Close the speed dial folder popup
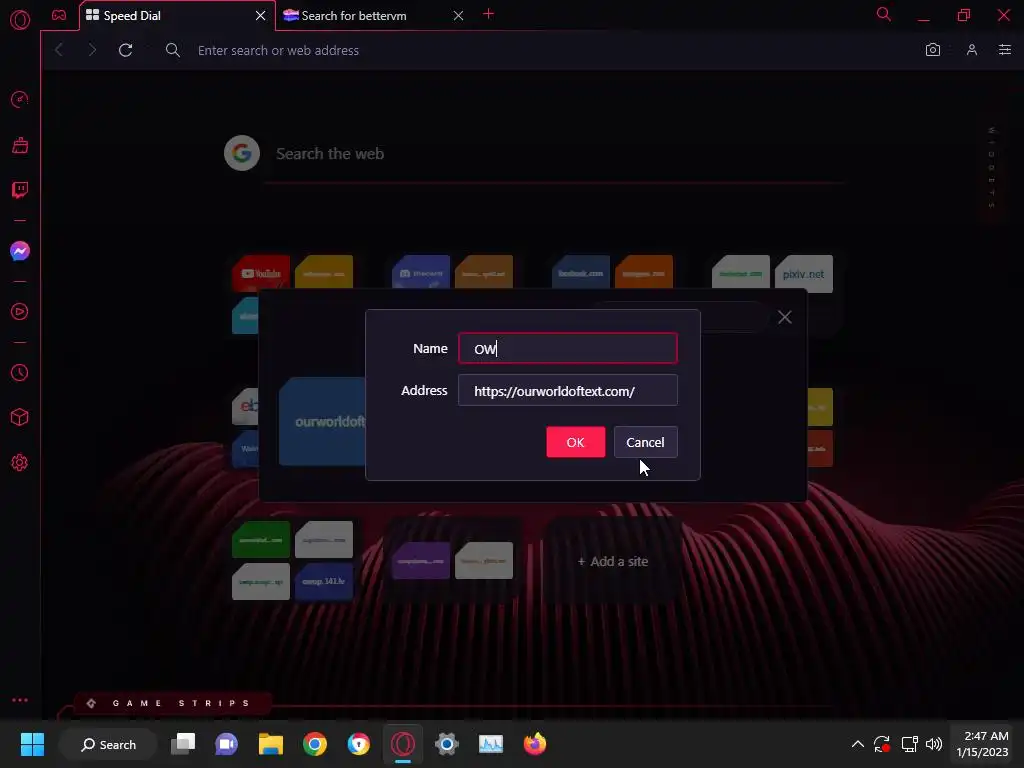 (784, 317)
